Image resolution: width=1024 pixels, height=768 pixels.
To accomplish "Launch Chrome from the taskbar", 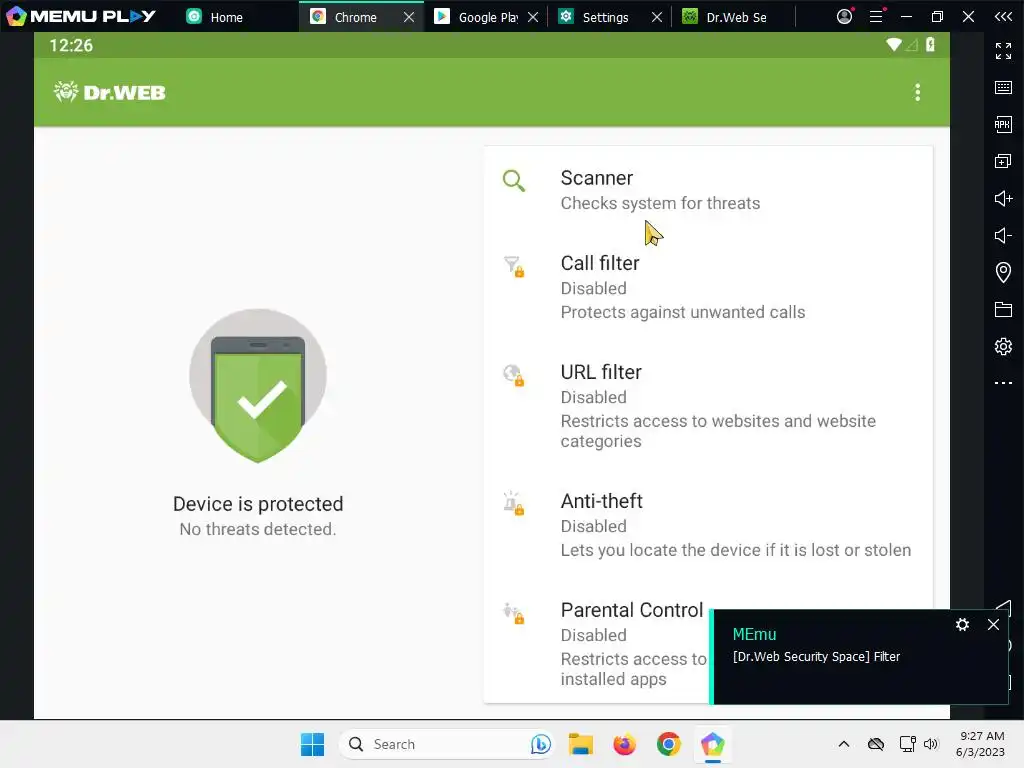I will (x=669, y=744).
